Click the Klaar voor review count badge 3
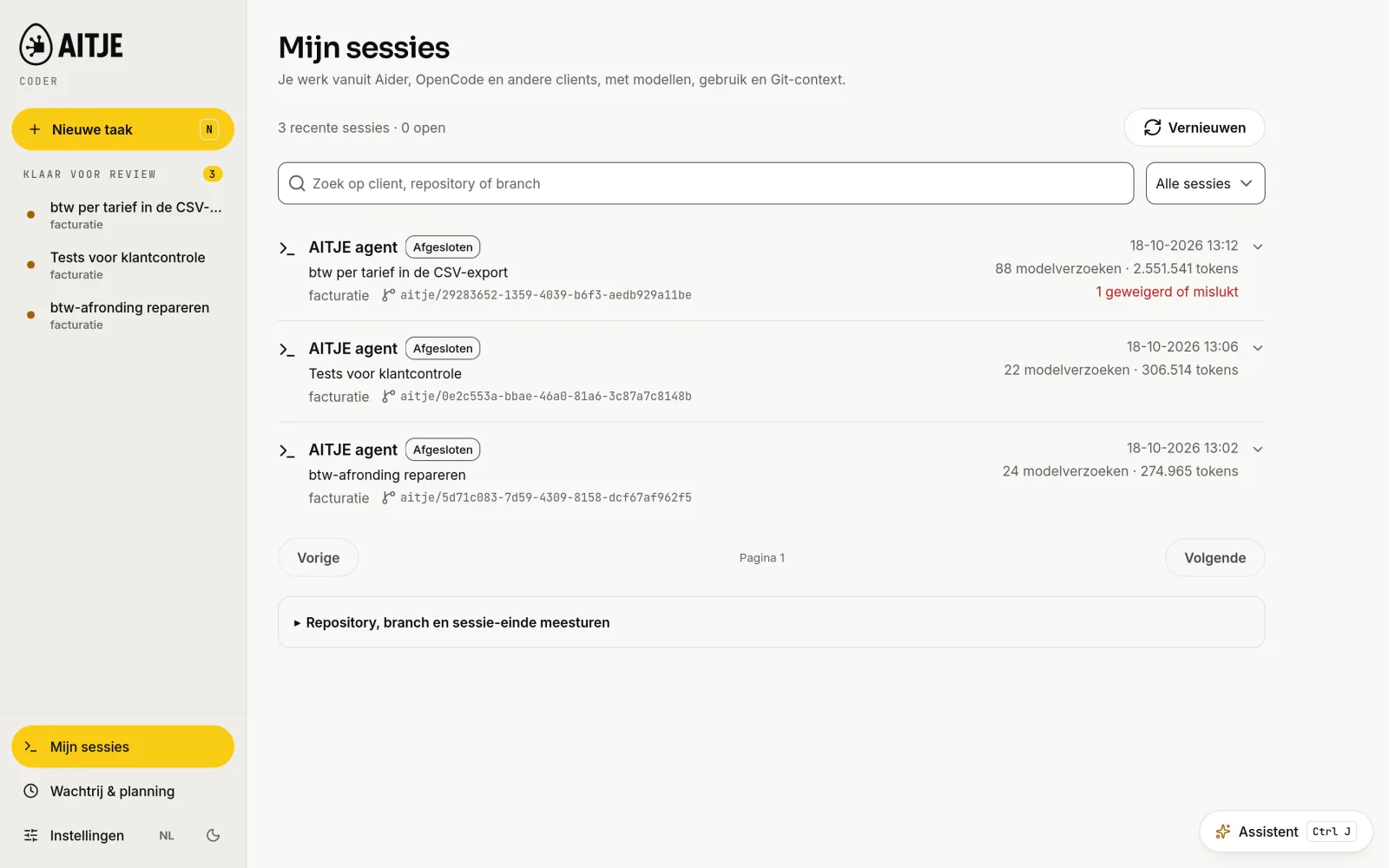This screenshot has height=868, width=1389. coord(213,174)
